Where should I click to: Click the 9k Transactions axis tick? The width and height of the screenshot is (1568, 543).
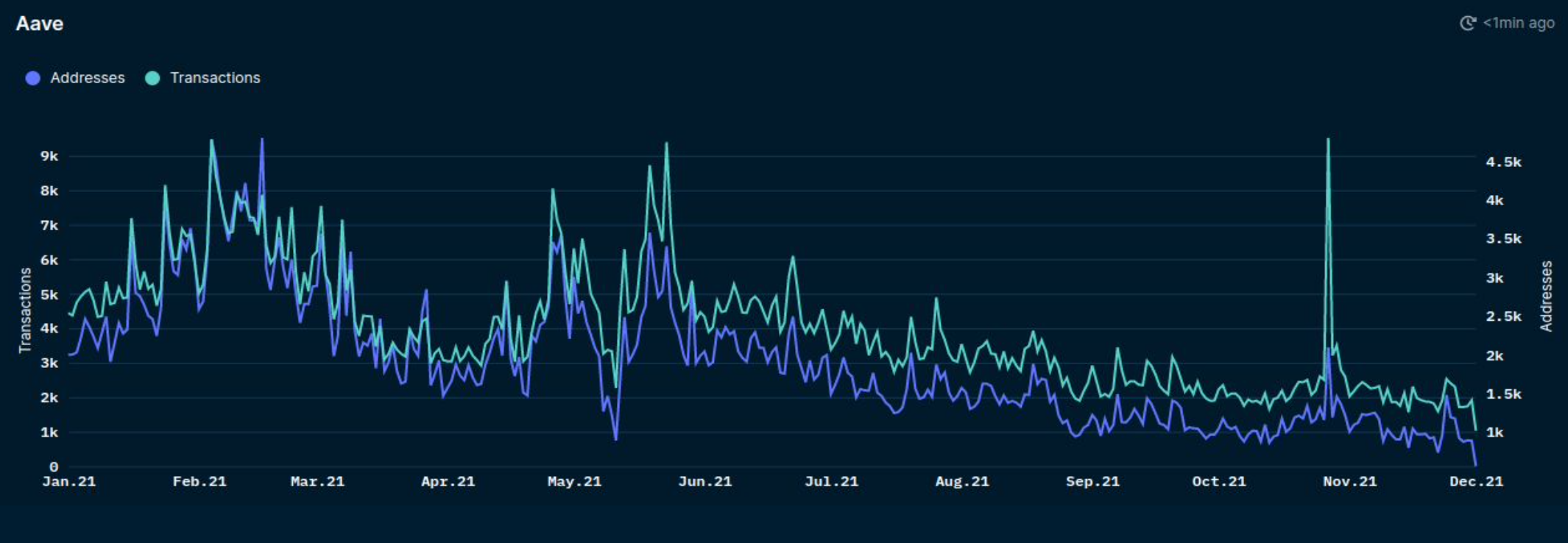click(x=49, y=156)
